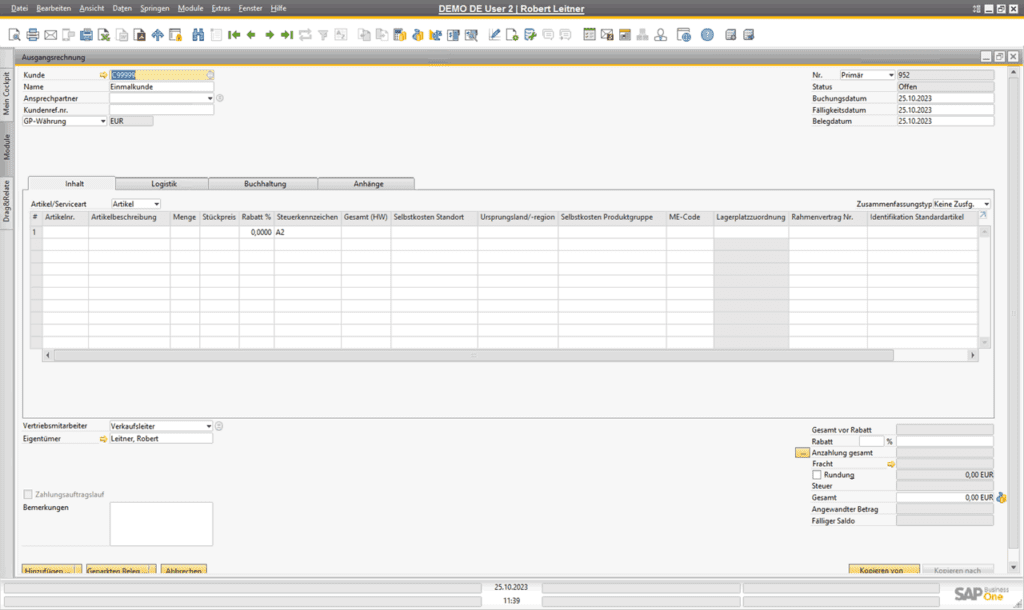Image resolution: width=1024 pixels, height=610 pixels.
Task: Open the Drag&Relate side tab
Action: point(7,201)
